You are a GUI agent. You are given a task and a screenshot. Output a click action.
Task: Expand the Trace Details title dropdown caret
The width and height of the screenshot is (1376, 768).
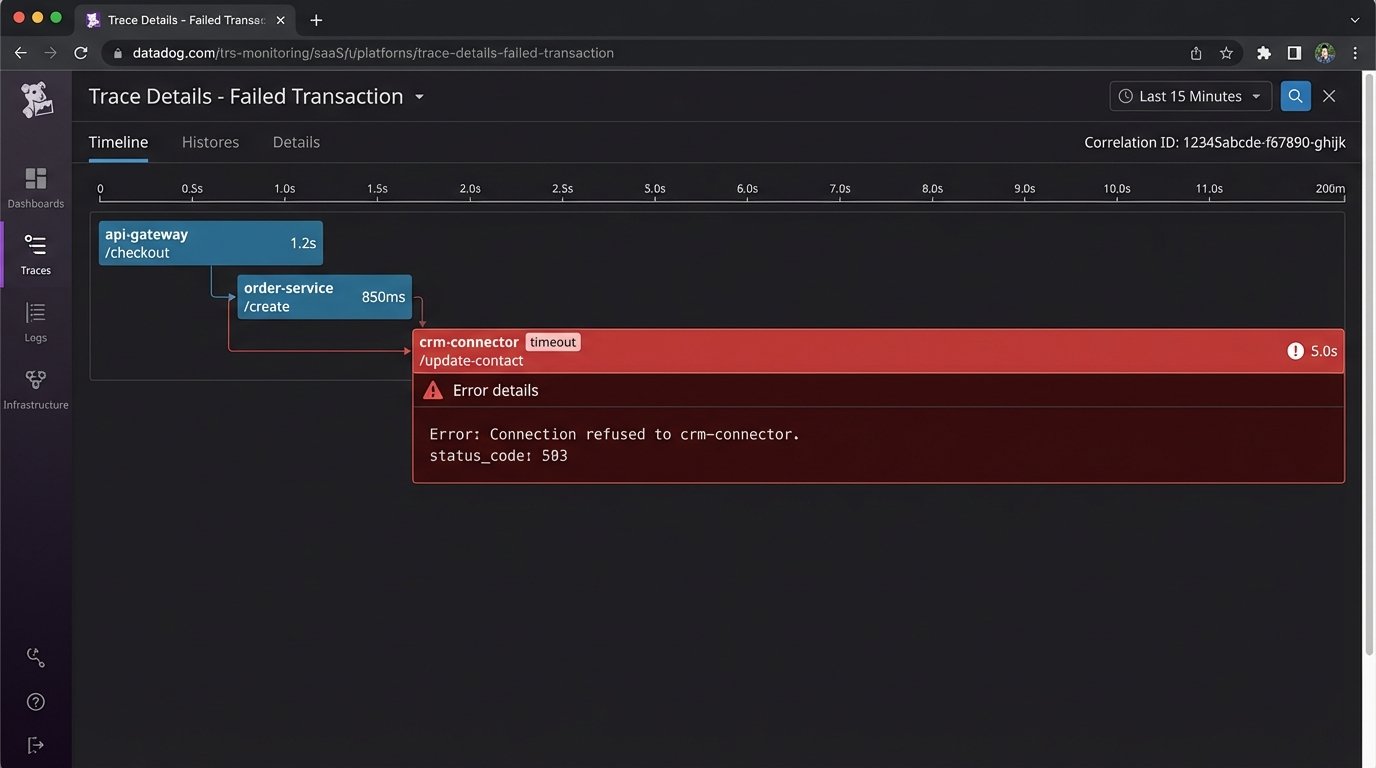[419, 97]
